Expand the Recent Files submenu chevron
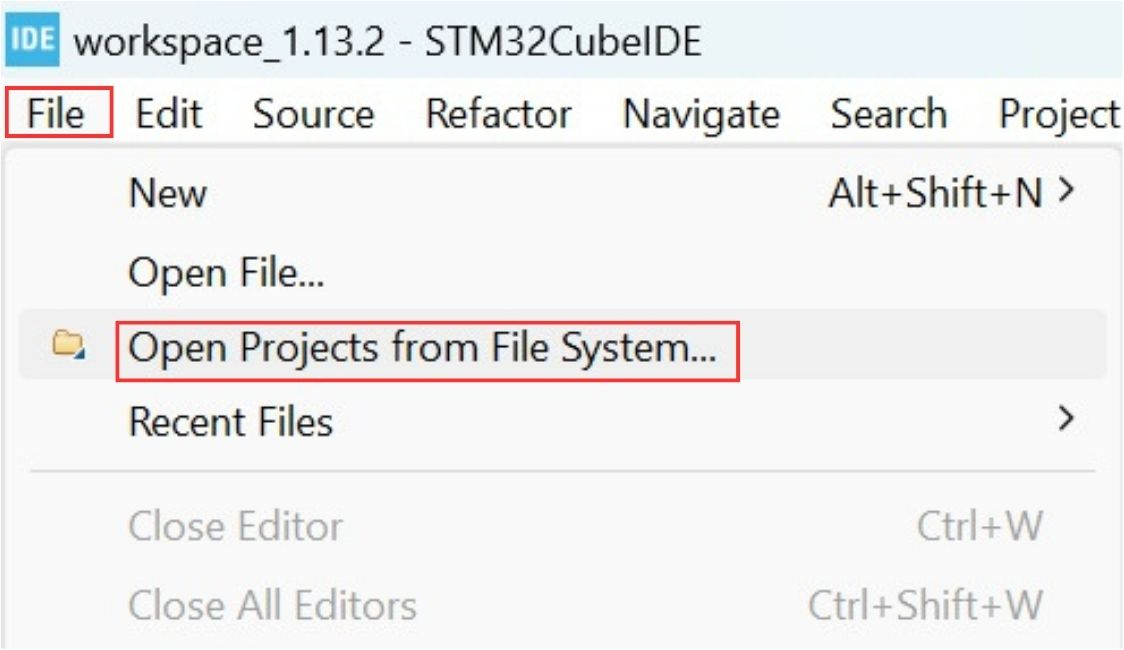Screen dimensions: 1124x650 click(1067, 418)
